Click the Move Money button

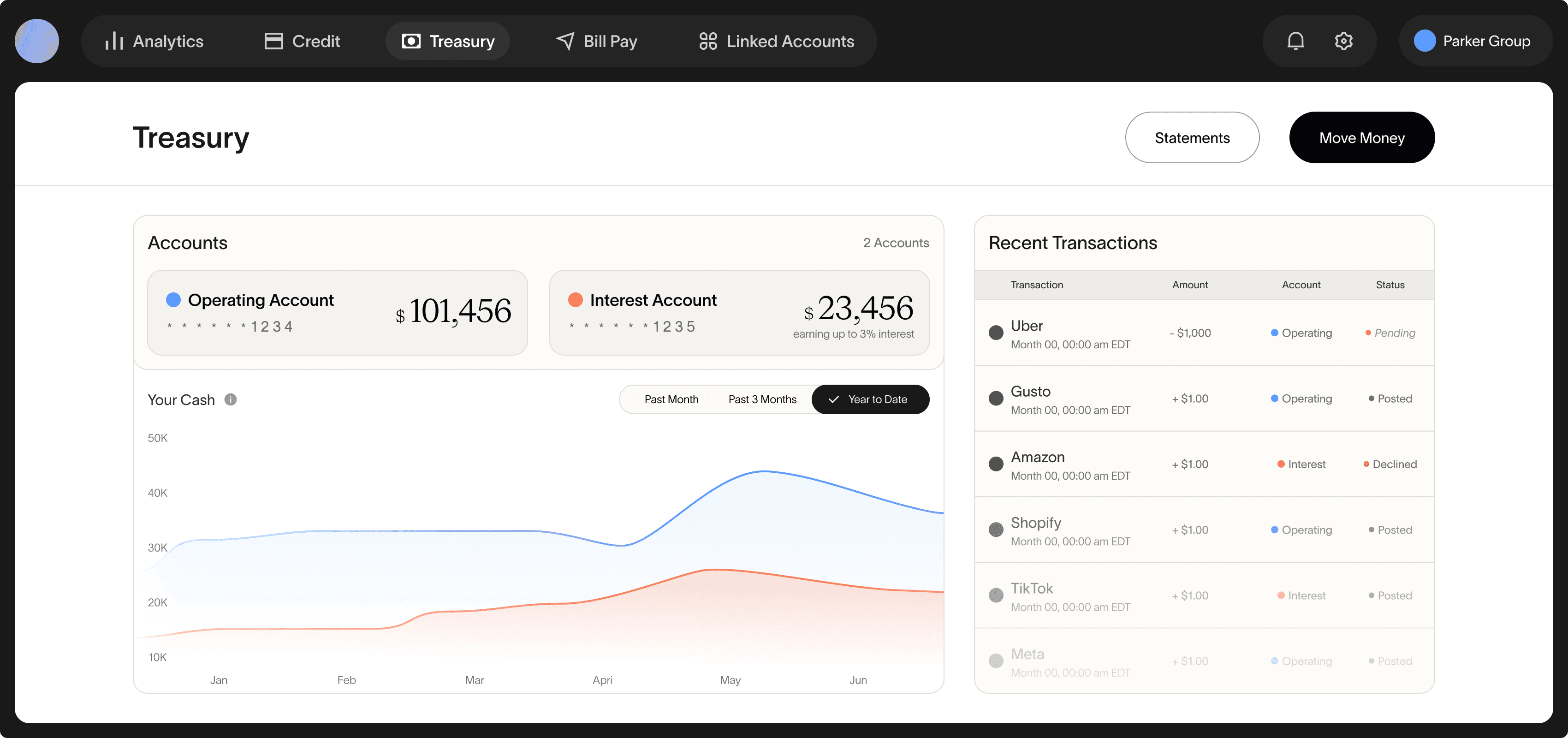point(1361,137)
